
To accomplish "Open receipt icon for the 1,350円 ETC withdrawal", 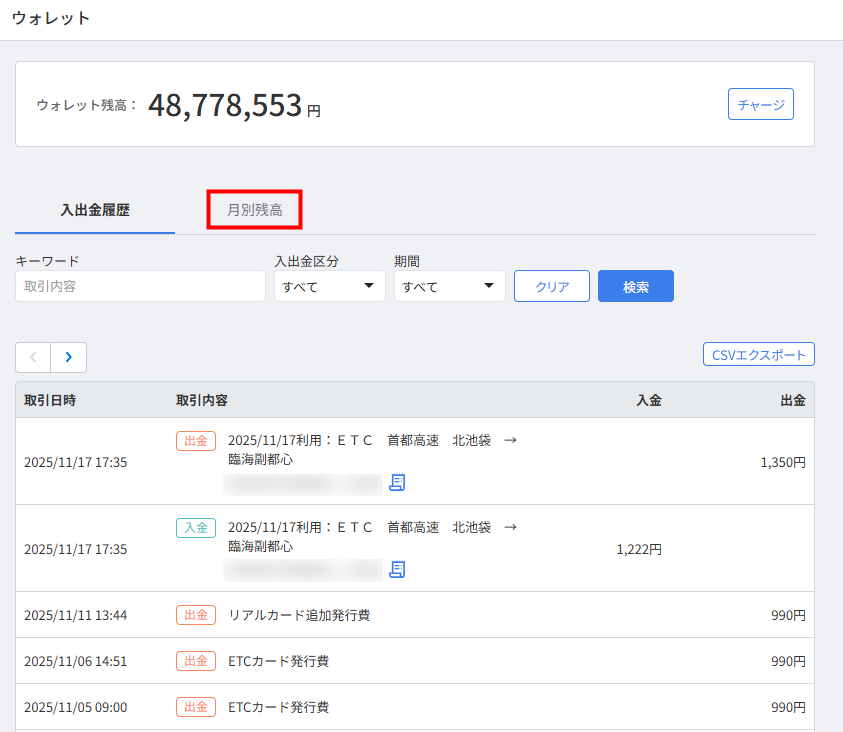I will pyautogui.click(x=397, y=483).
